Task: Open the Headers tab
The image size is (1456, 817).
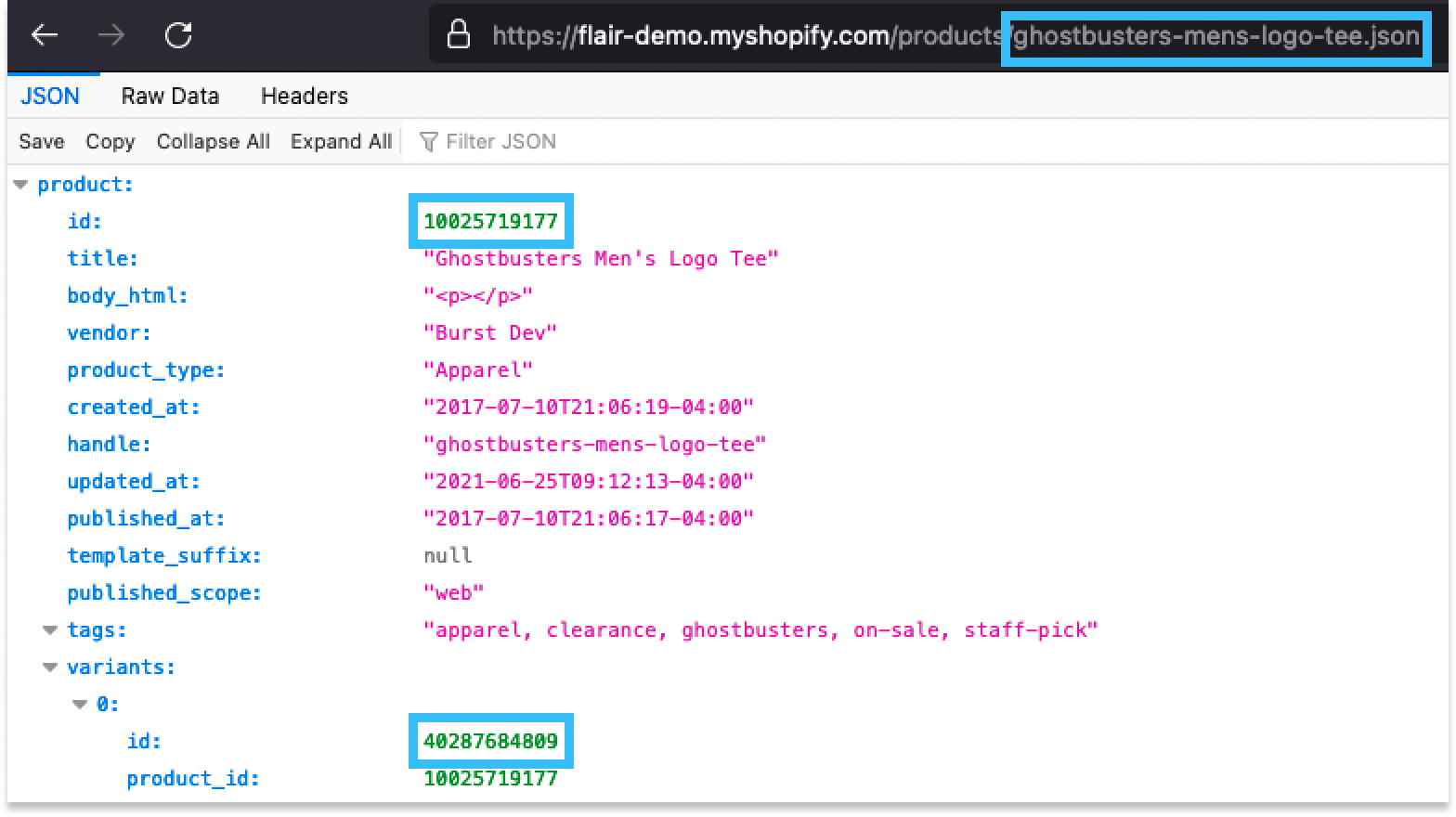Action: tap(305, 96)
